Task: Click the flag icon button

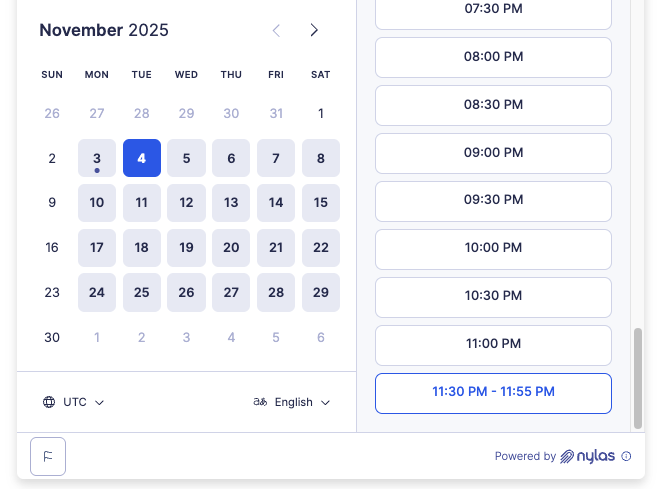Action: [x=48, y=456]
